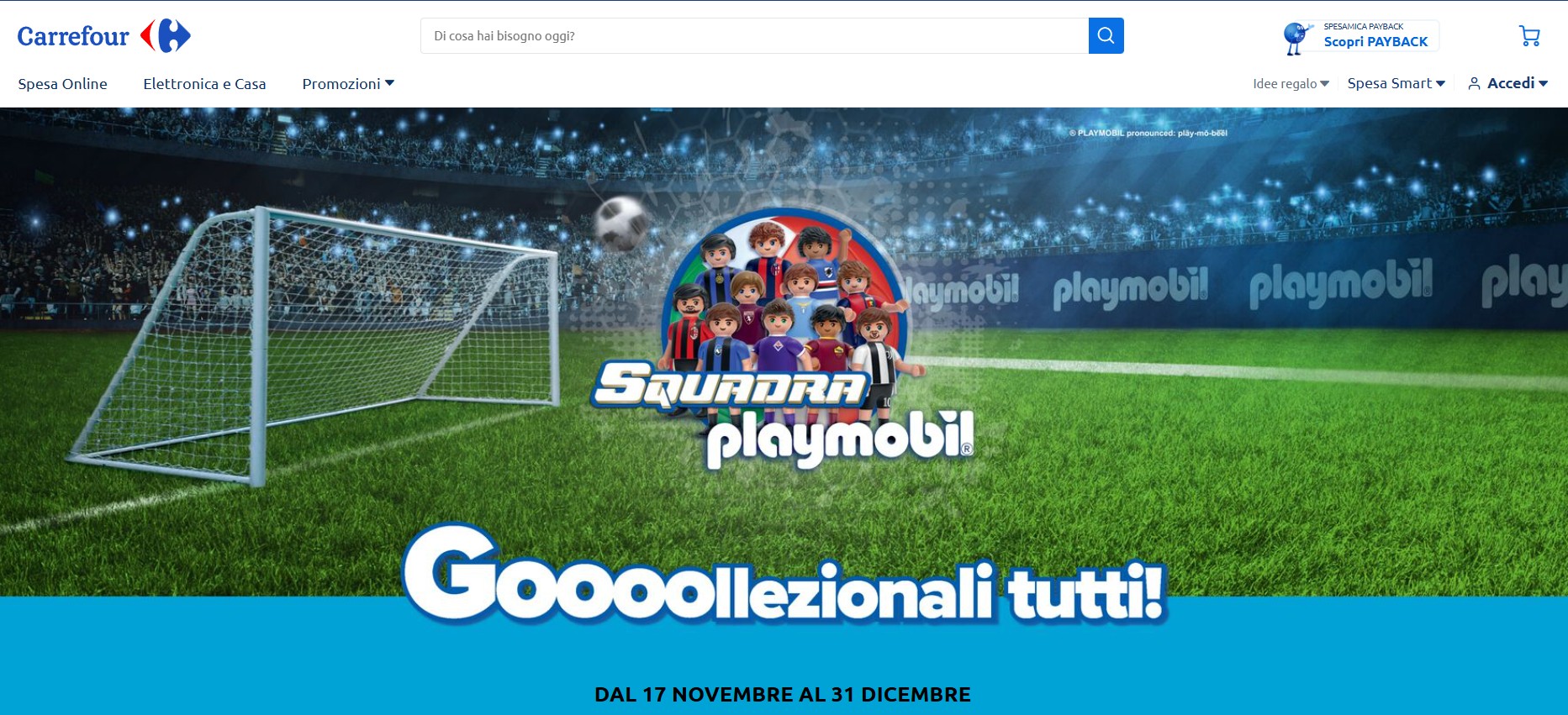The width and height of the screenshot is (1568, 715).
Task: Click the Scopri PAYBACK link
Action: [x=1375, y=42]
